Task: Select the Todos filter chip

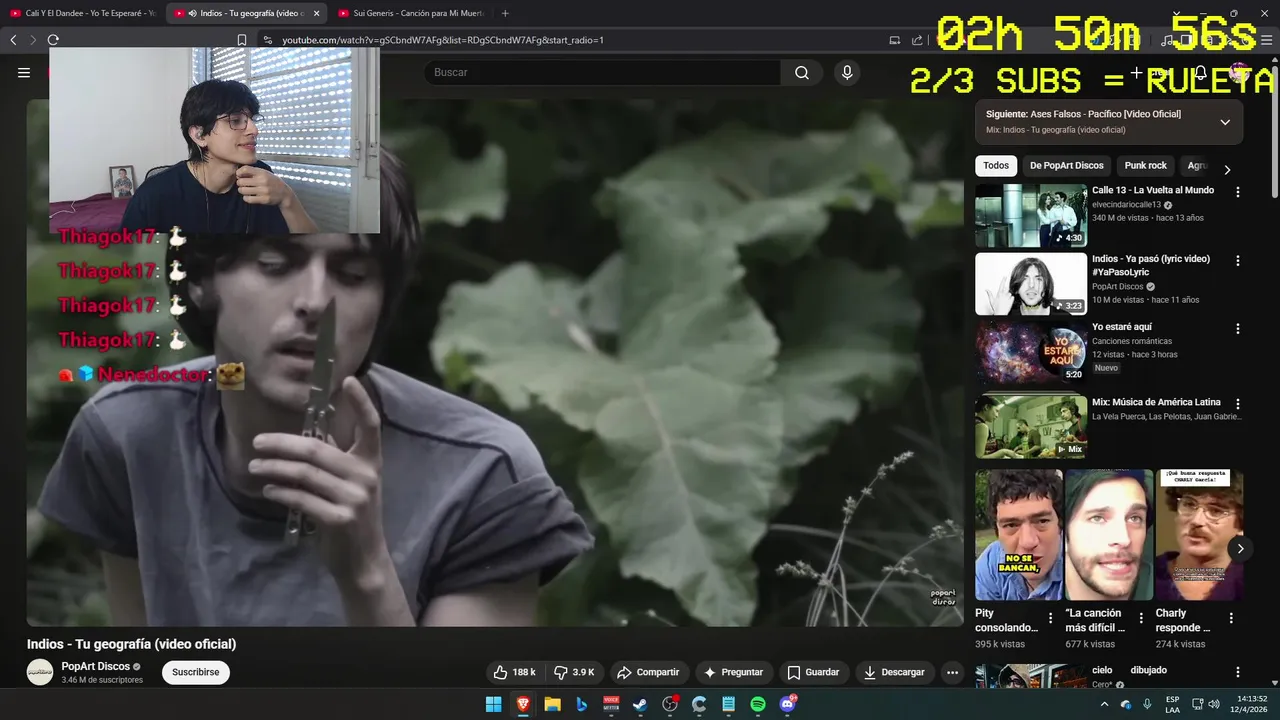Action: point(996,166)
